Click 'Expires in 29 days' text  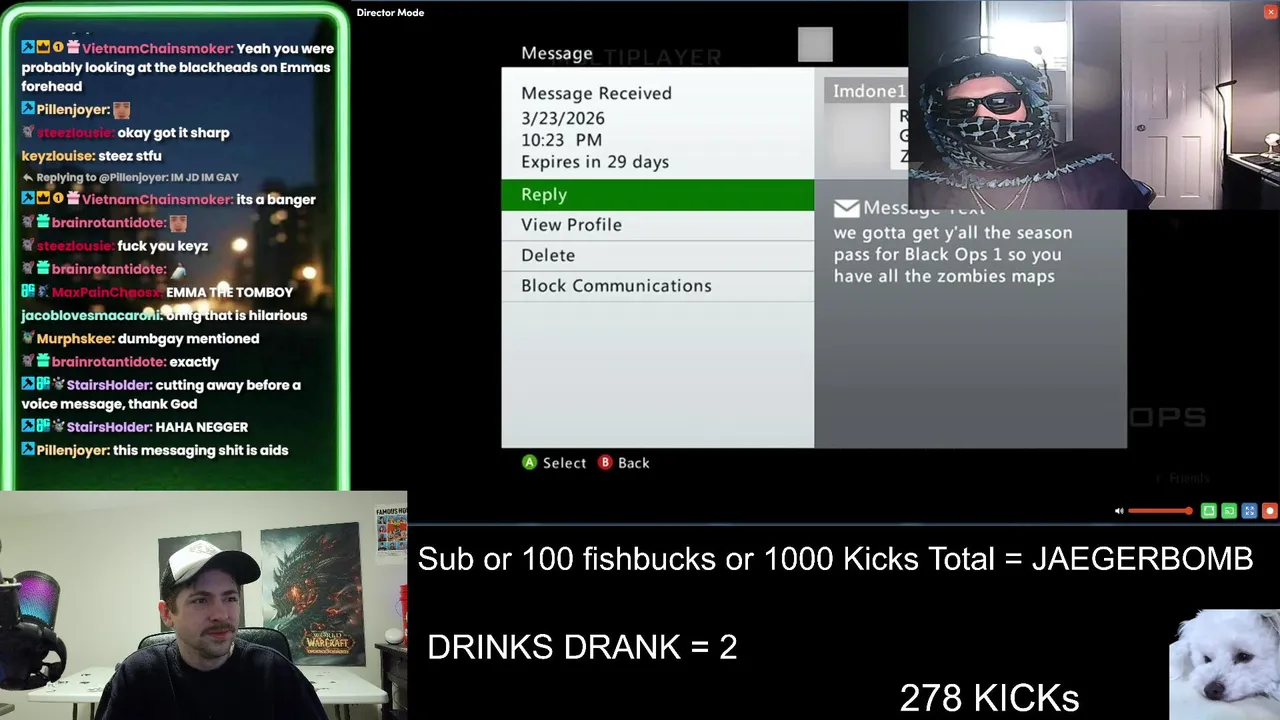[x=595, y=162]
